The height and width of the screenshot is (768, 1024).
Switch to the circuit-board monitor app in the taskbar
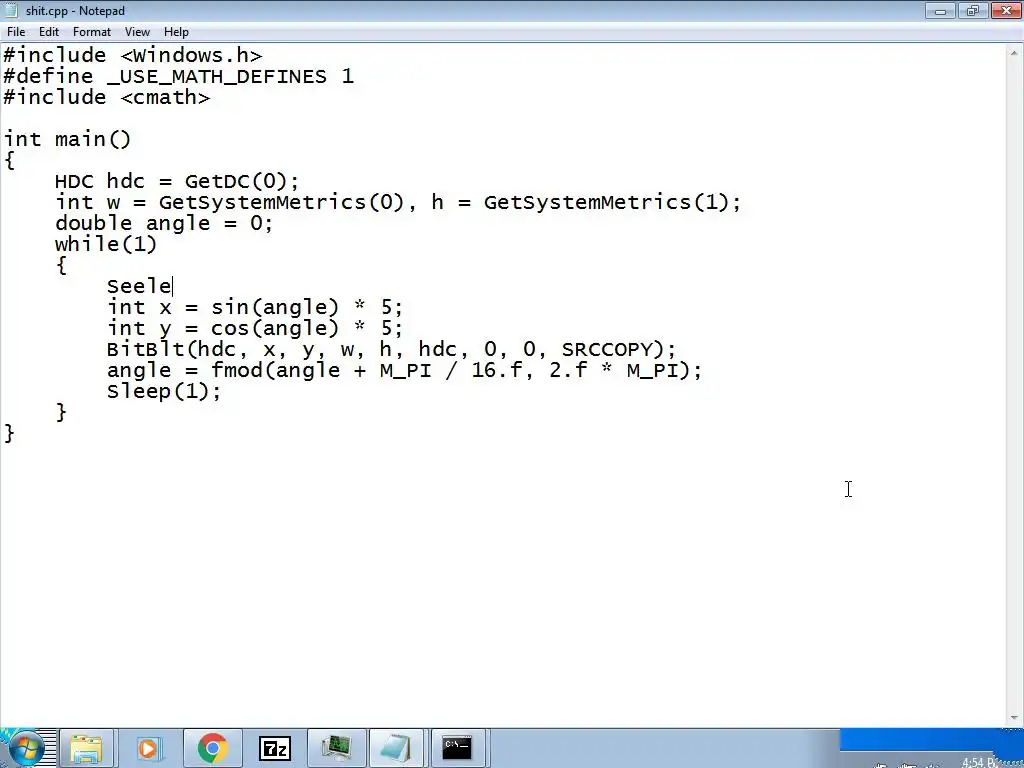coord(336,748)
